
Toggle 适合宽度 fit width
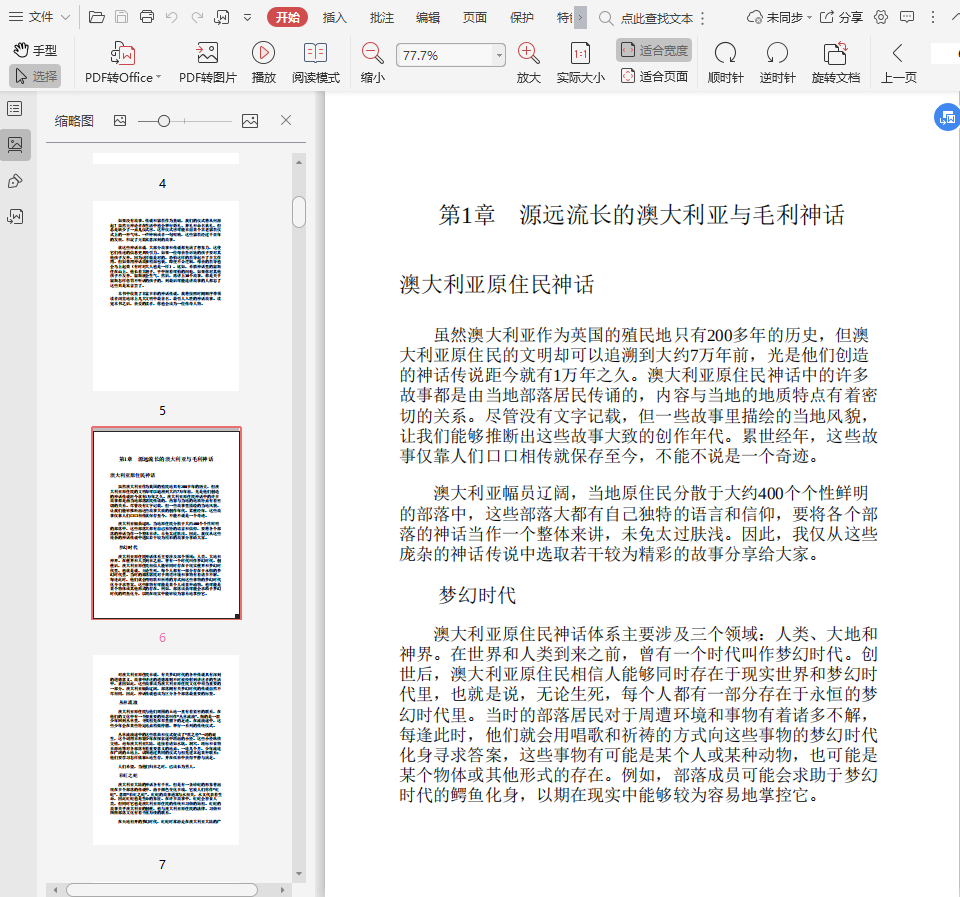[654, 50]
